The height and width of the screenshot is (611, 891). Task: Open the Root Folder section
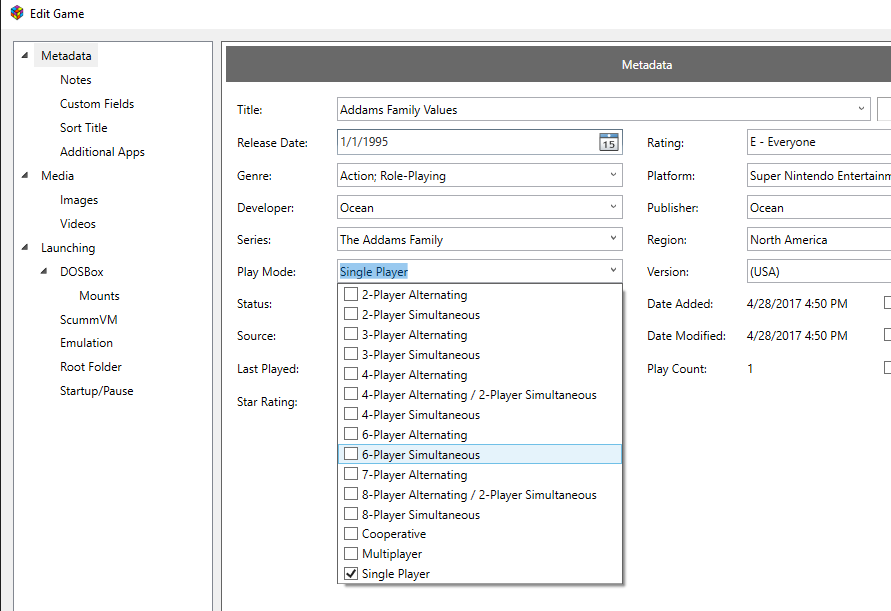click(91, 367)
